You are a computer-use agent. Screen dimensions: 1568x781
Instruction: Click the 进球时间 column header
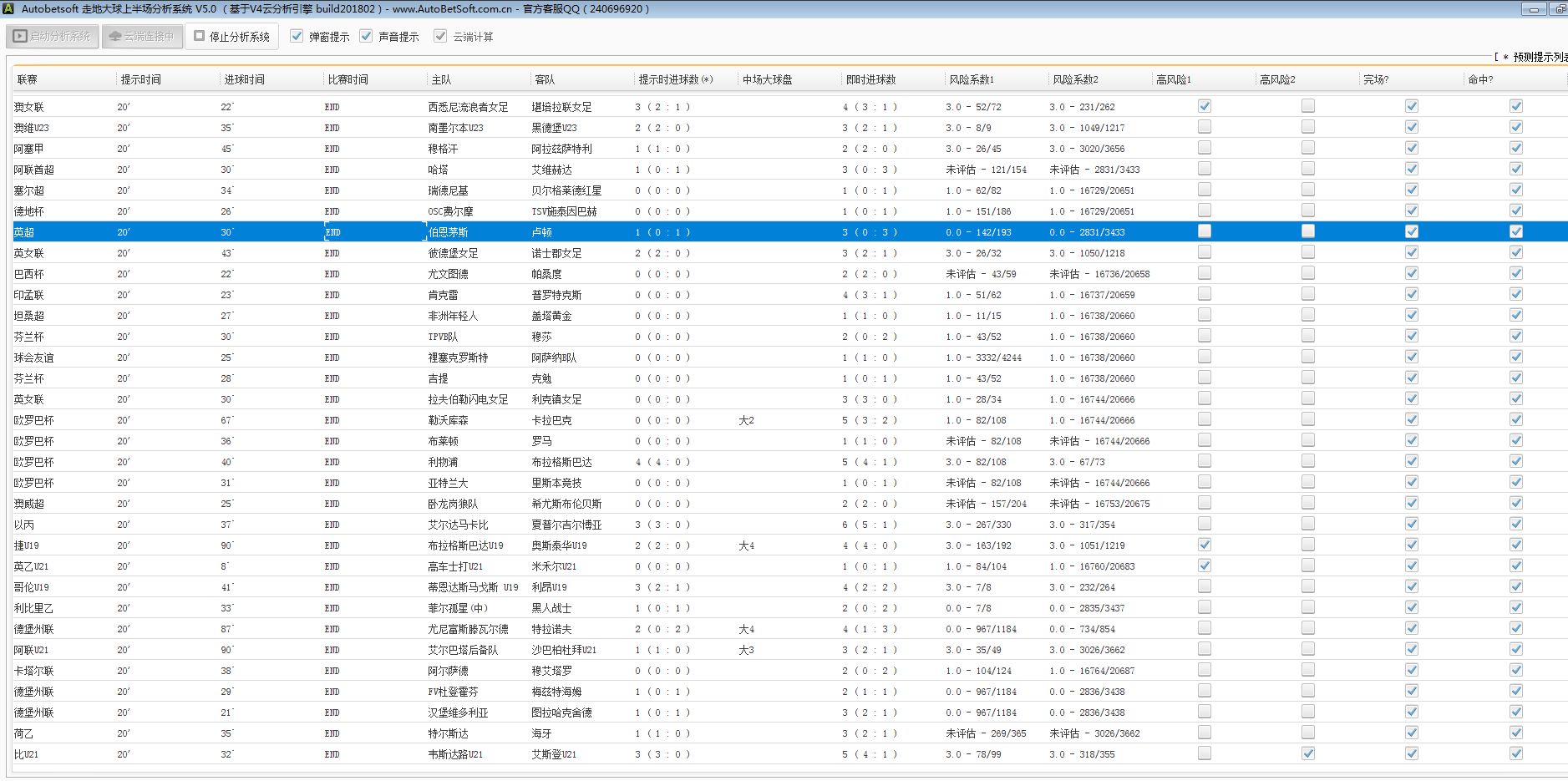pos(244,79)
